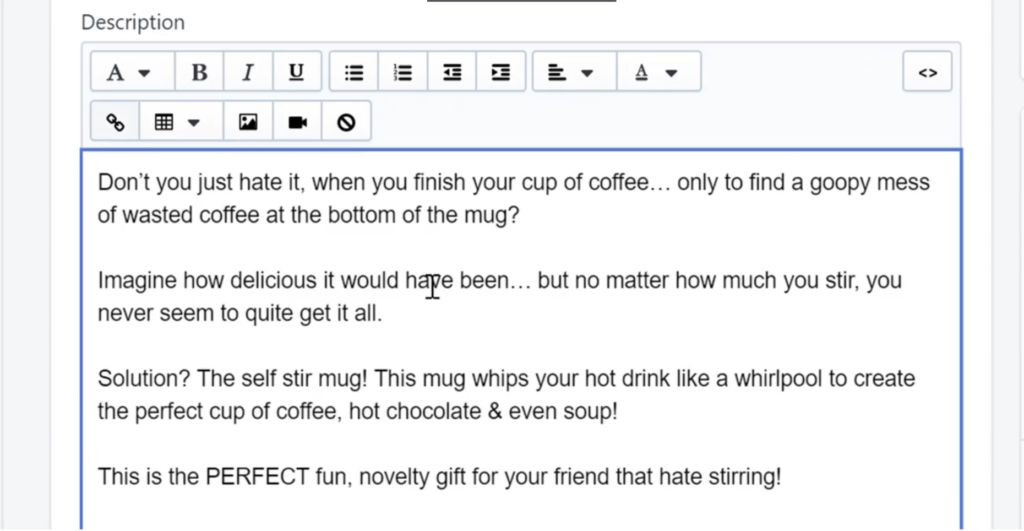Image resolution: width=1024 pixels, height=531 pixels.
Task: Click the outdent button
Action: 452,72
